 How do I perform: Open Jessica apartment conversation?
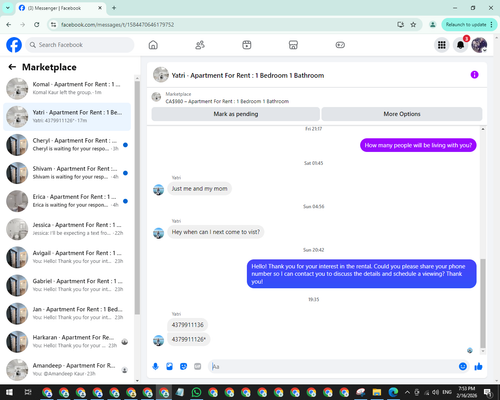(x=67, y=229)
